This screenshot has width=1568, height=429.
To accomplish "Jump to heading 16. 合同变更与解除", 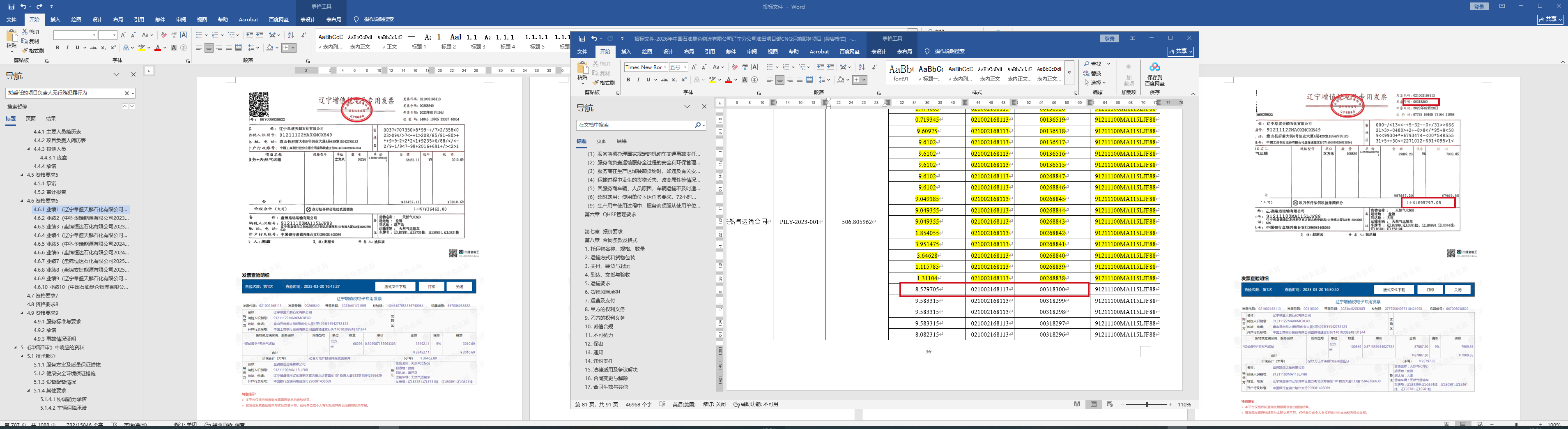I will [606, 378].
